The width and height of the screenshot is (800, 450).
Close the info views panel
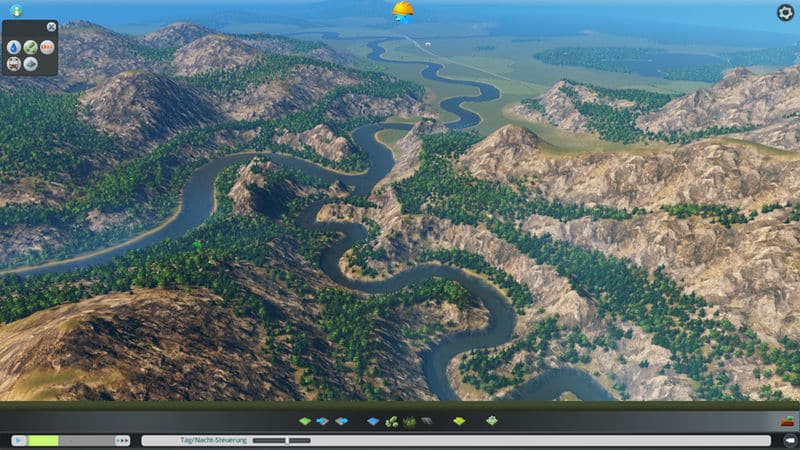click(52, 27)
